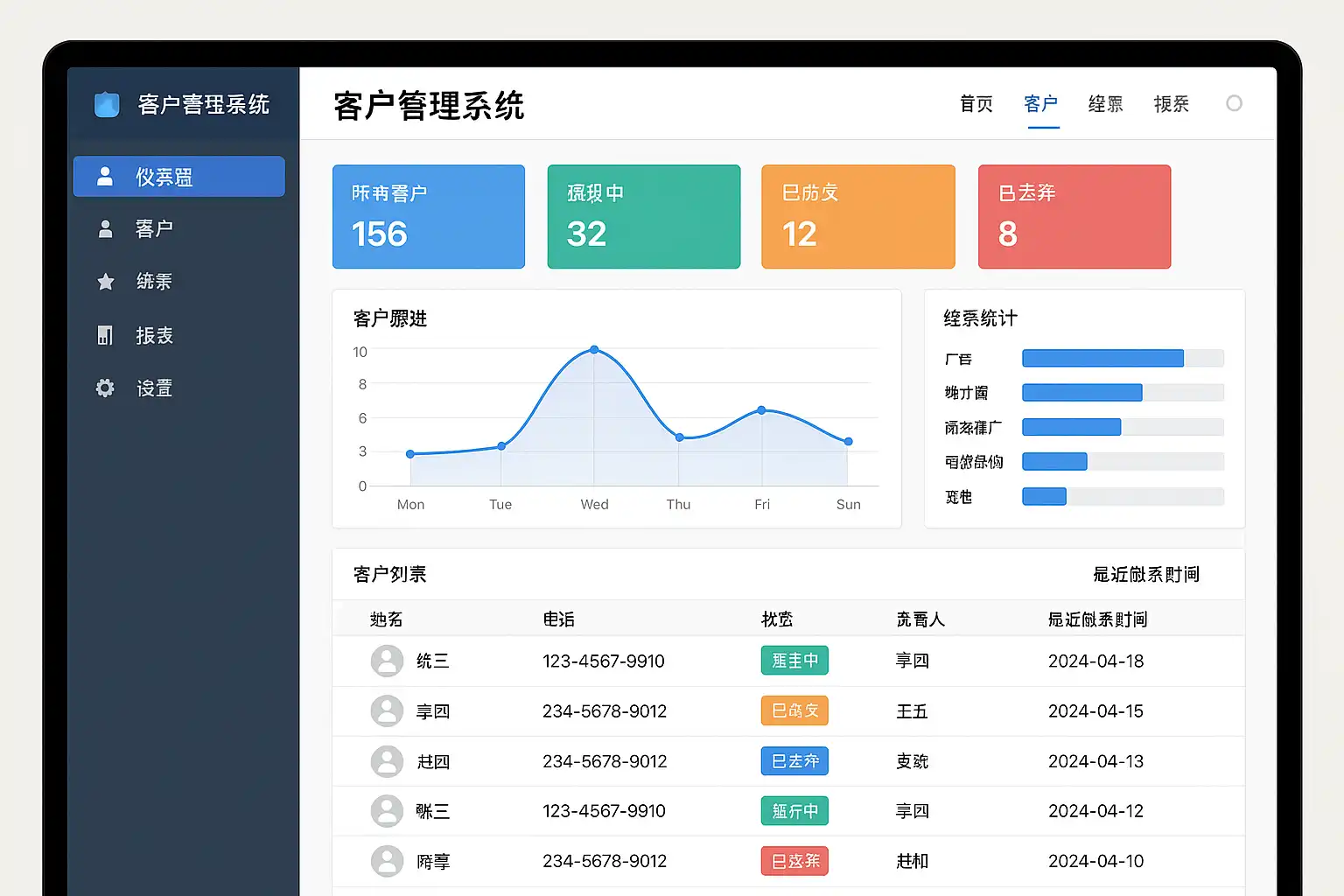Viewport: 1344px width, 896px height.
Task: Switch to the underlined 客户 top navigation tab
Action: 1041,104
